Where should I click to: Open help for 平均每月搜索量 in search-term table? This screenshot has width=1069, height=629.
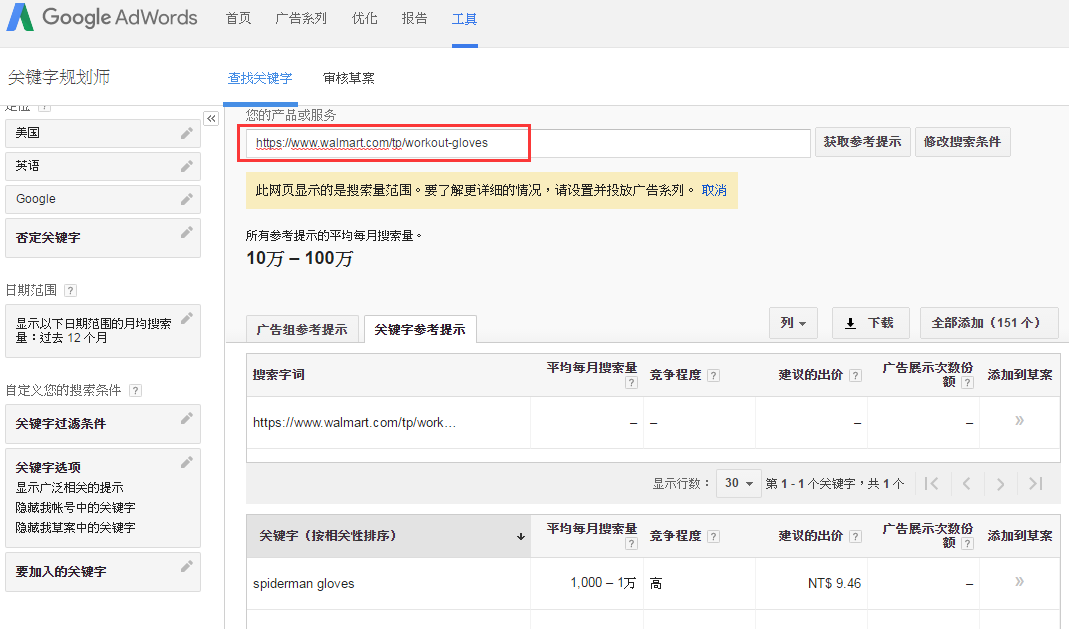click(x=631, y=382)
